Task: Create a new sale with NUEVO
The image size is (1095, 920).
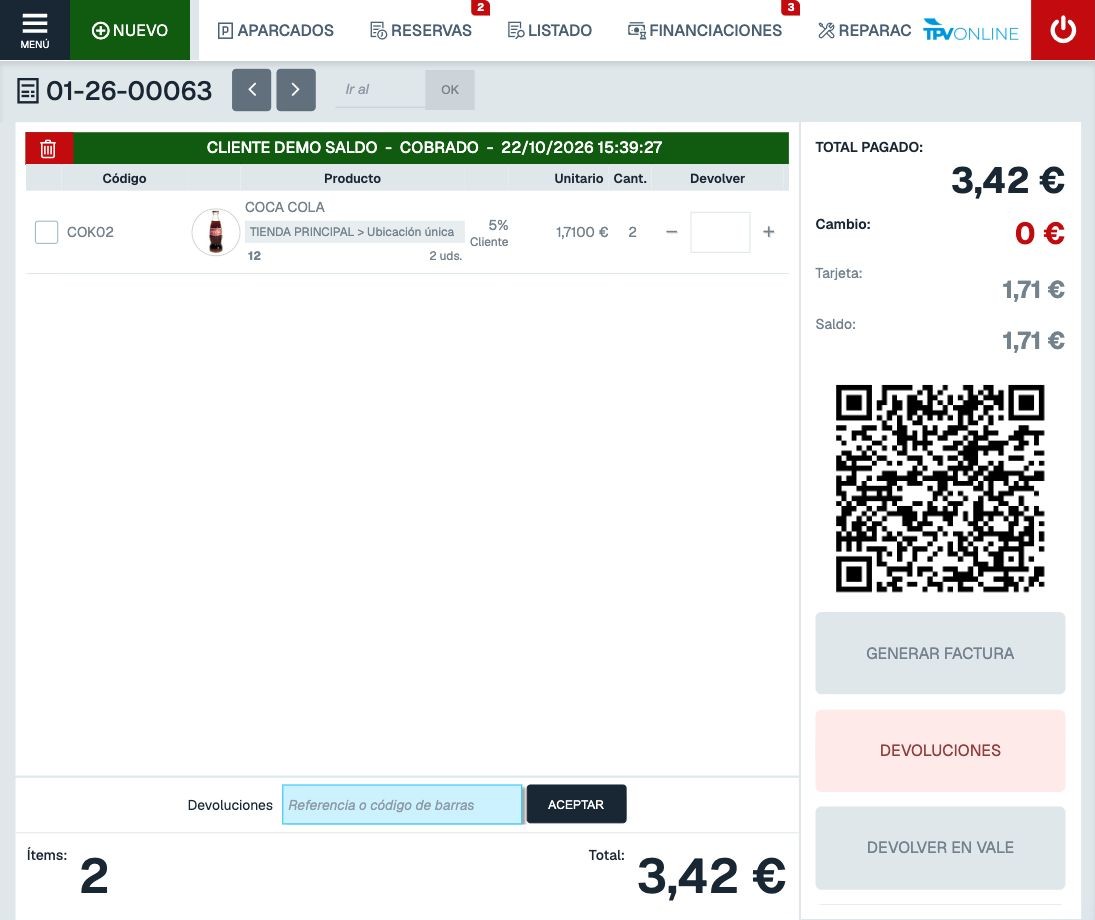Action: click(130, 30)
